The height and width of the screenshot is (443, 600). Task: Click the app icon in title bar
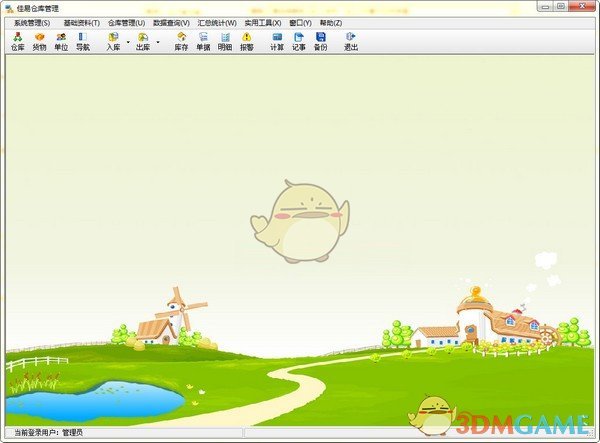10,8
